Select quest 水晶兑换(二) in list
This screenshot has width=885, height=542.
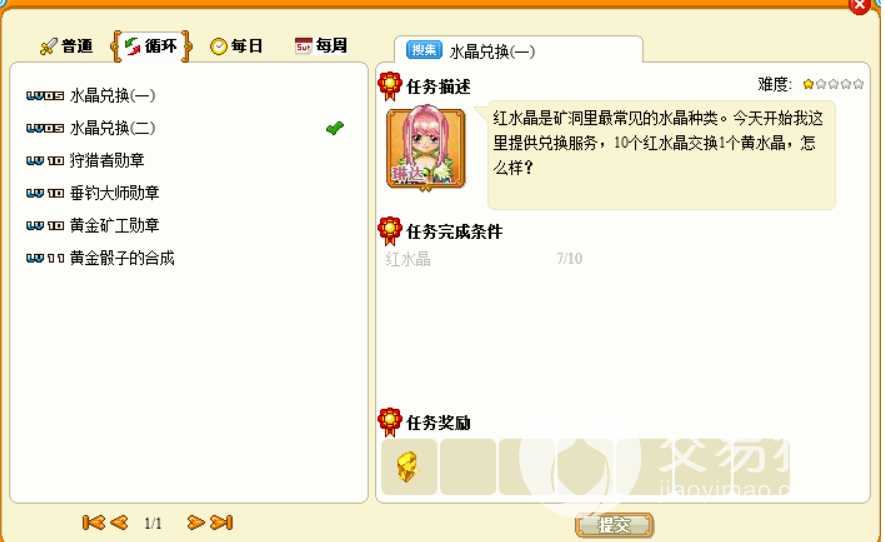91,128
